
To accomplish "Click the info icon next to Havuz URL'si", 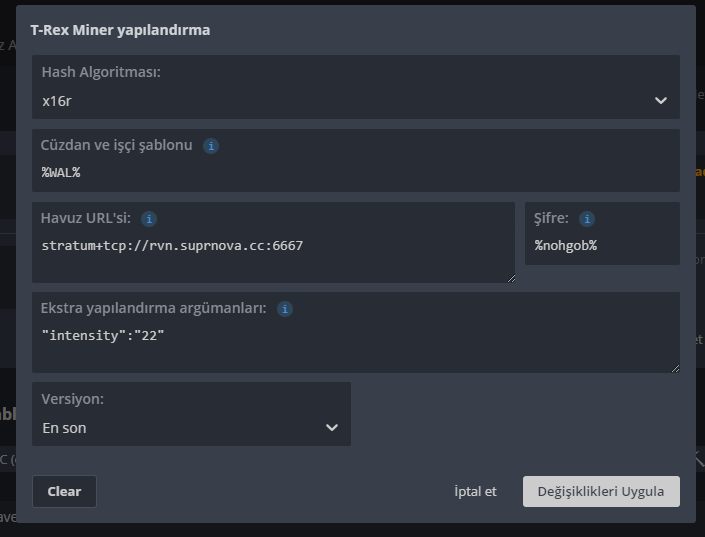I will [x=149, y=219].
